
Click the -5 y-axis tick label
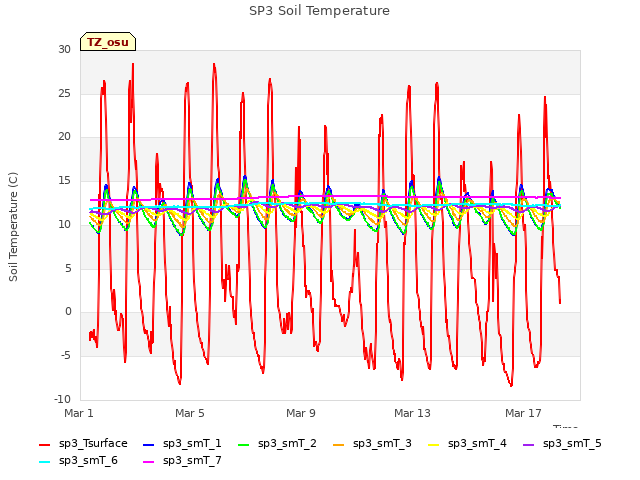pyautogui.click(x=66, y=356)
